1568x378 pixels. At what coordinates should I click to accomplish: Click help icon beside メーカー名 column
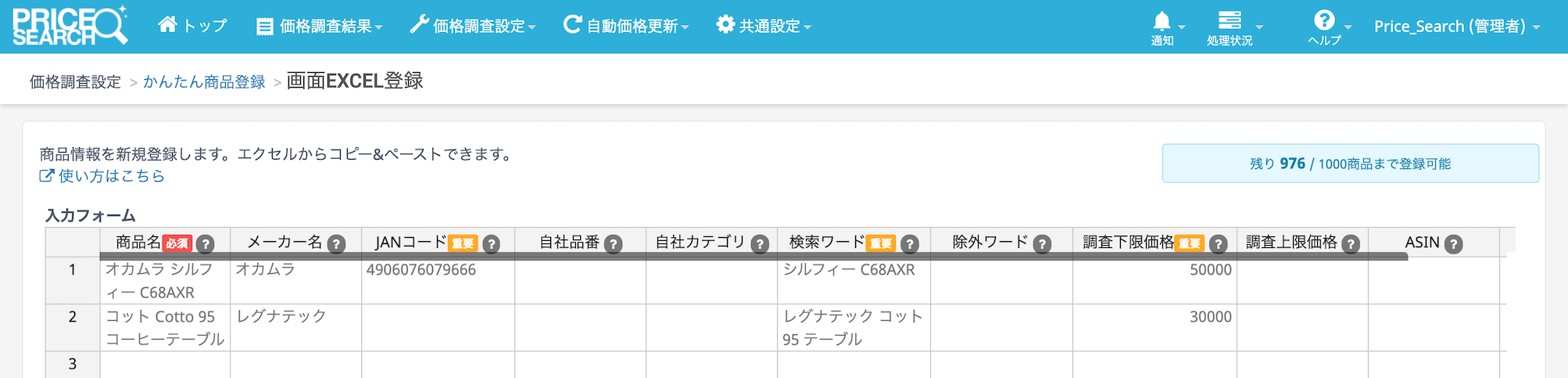coord(337,244)
